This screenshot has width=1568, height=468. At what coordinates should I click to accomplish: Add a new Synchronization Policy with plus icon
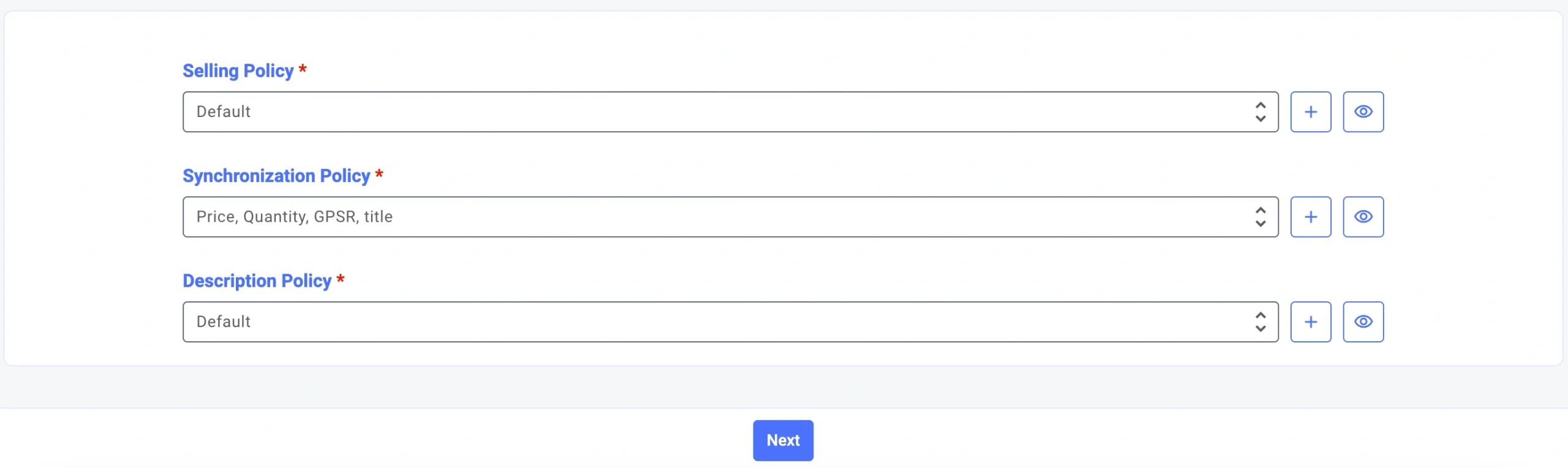coord(1310,217)
